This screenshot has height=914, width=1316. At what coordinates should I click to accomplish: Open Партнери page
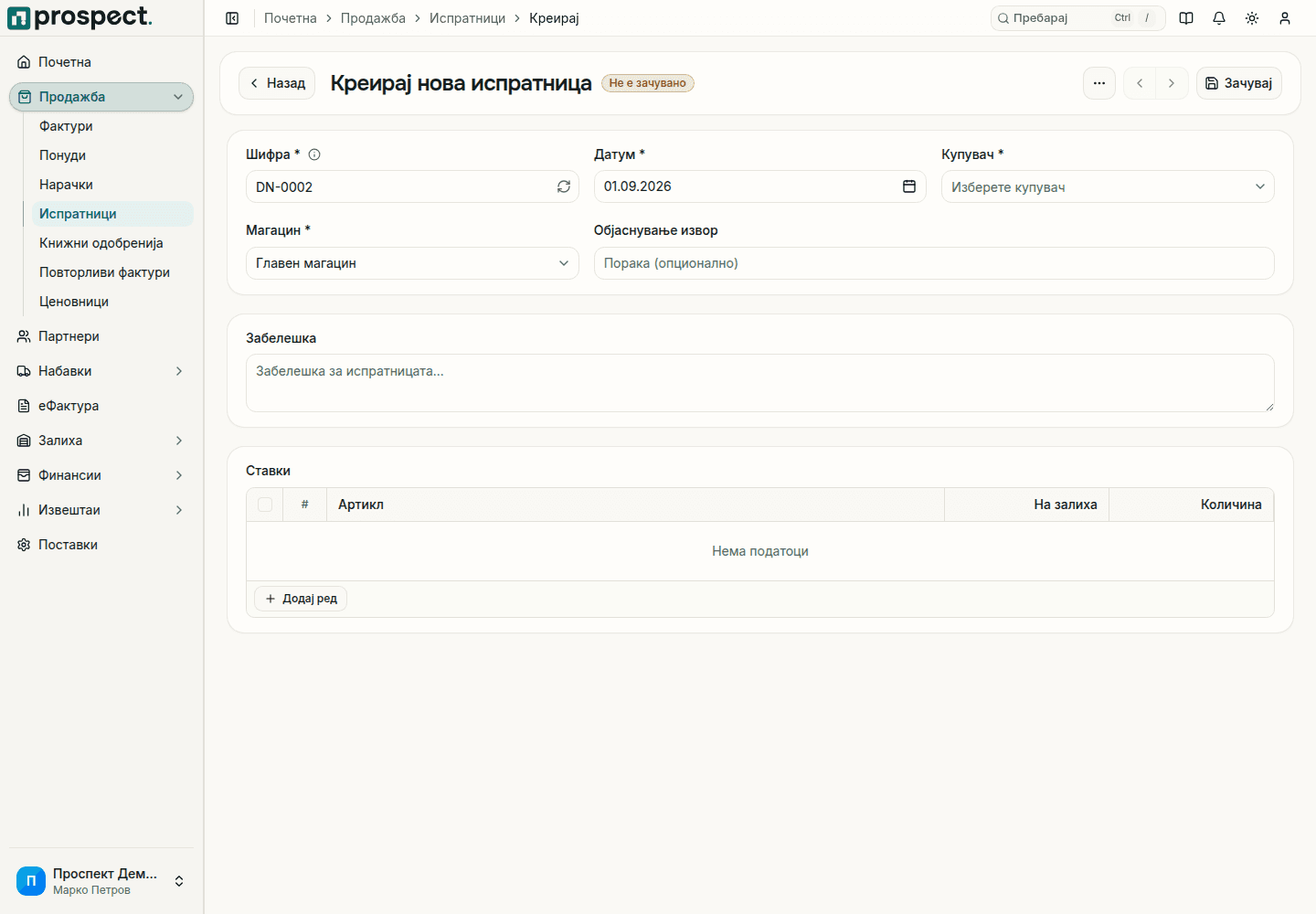point(101,336)
